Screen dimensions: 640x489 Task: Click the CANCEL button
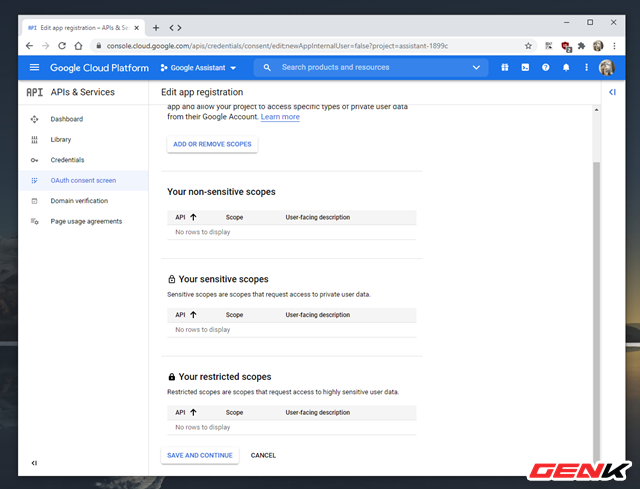coord(263,455)
